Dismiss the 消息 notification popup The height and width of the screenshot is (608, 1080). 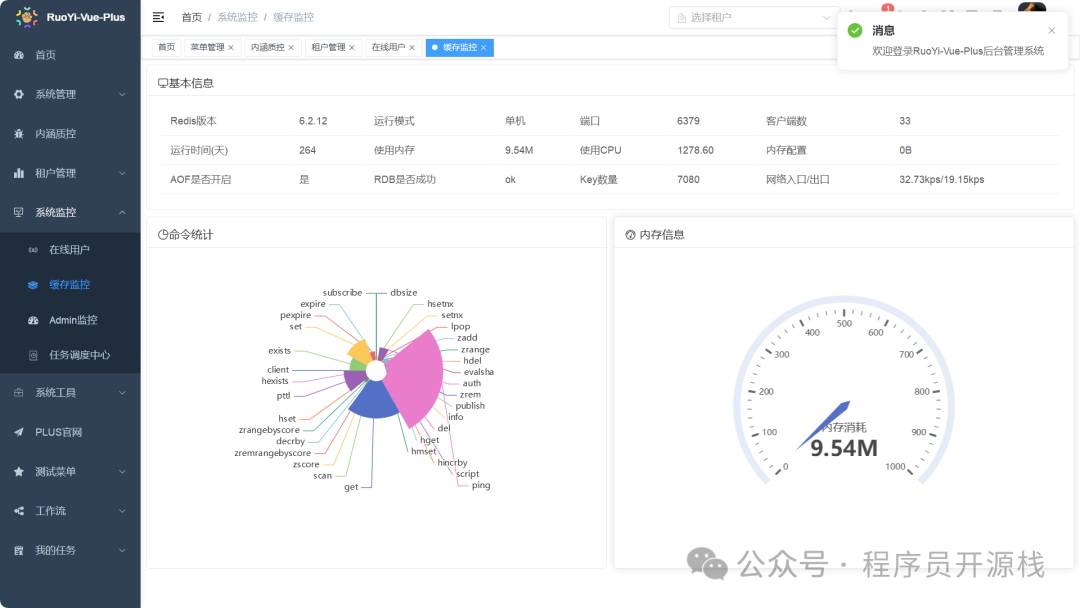[x=1051, y=30]
